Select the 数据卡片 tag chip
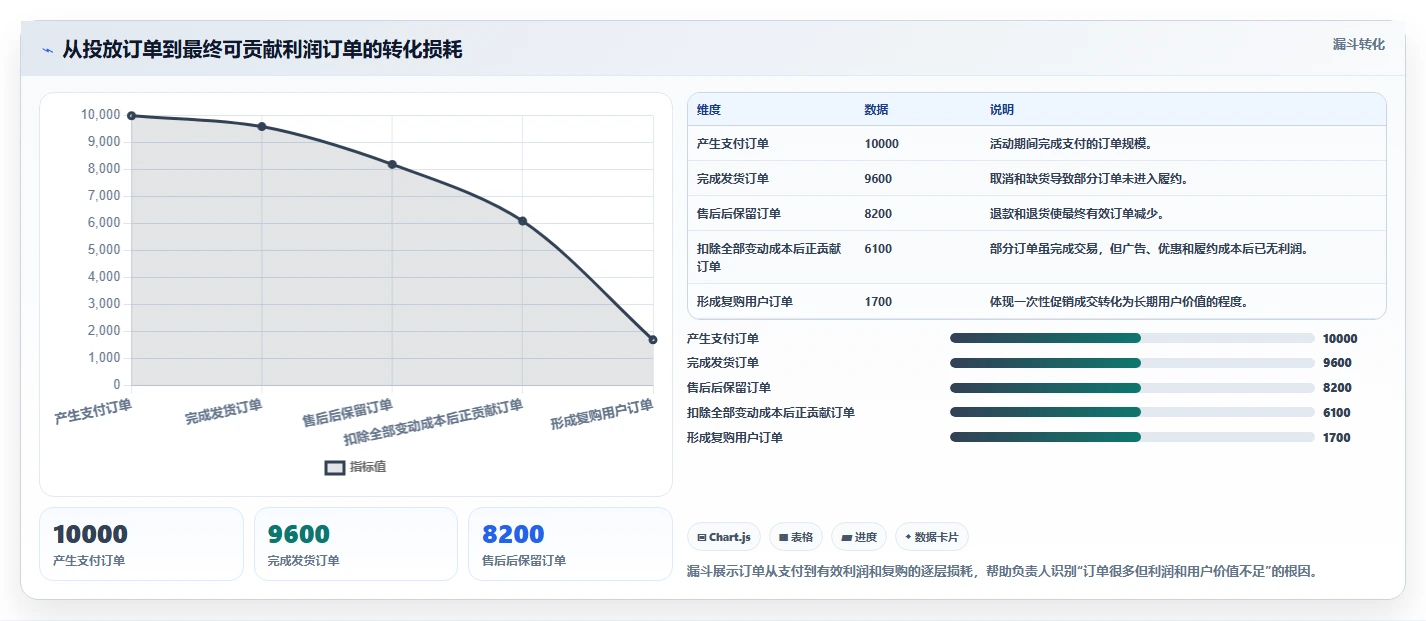This screenshot has width=1426, height=621. (931, 537)
